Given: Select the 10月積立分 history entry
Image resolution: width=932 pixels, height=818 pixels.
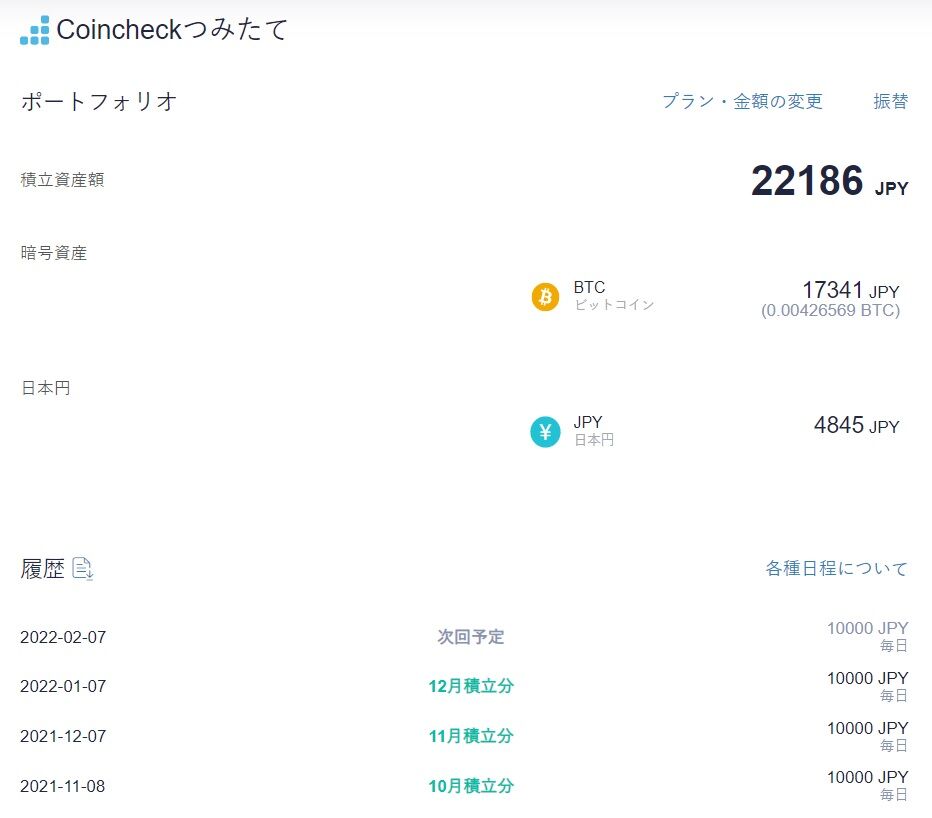Looking at the screenshot, I should 470,786.
